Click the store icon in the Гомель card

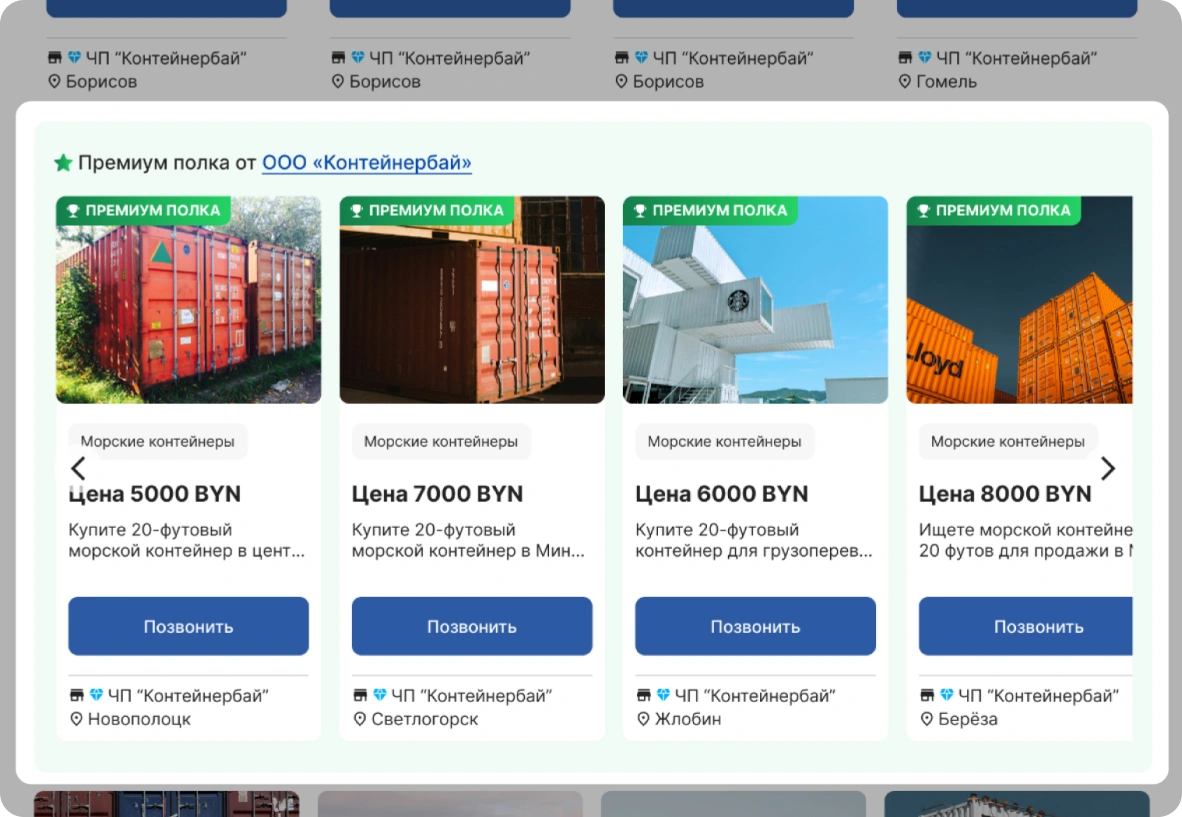pos(905,58)
